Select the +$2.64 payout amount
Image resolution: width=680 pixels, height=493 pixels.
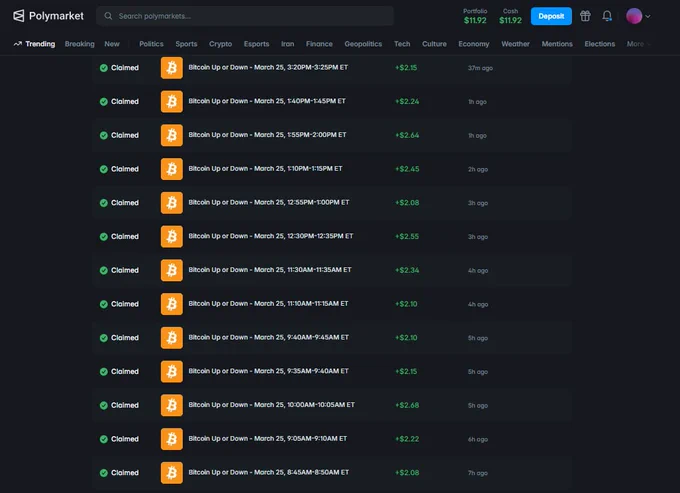[407, 135]
